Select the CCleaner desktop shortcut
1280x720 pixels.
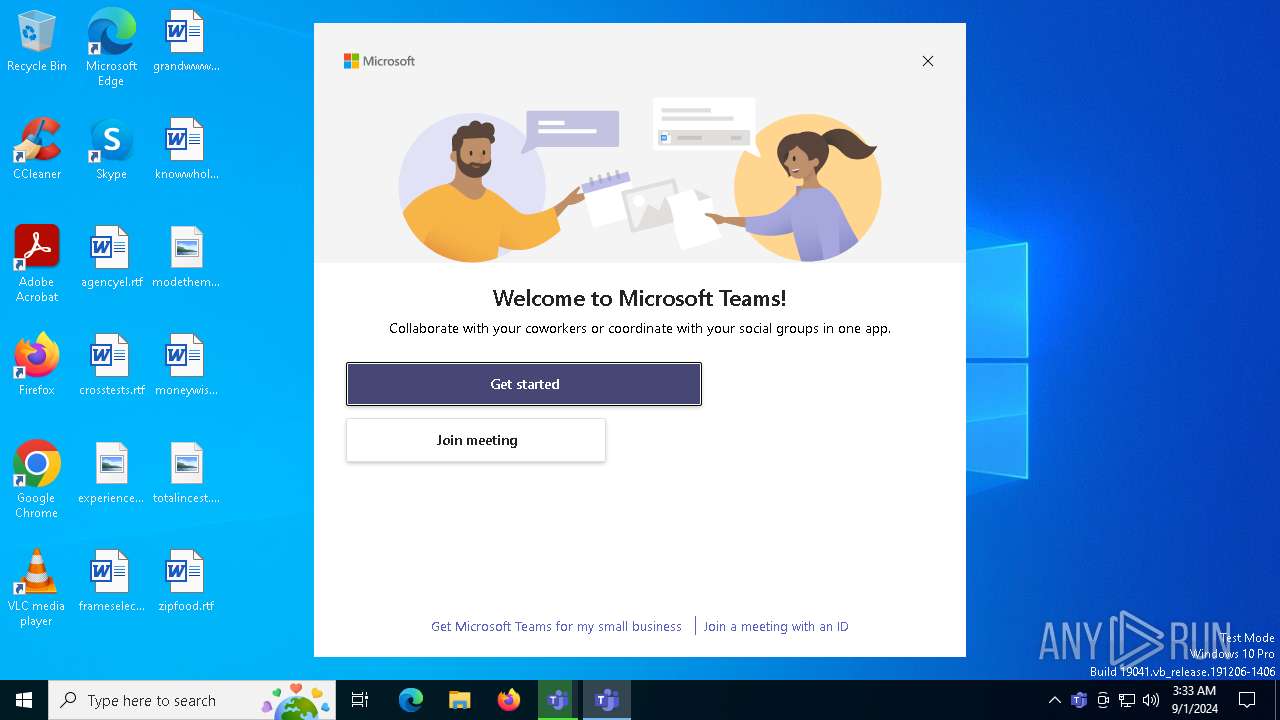point(37,150)
